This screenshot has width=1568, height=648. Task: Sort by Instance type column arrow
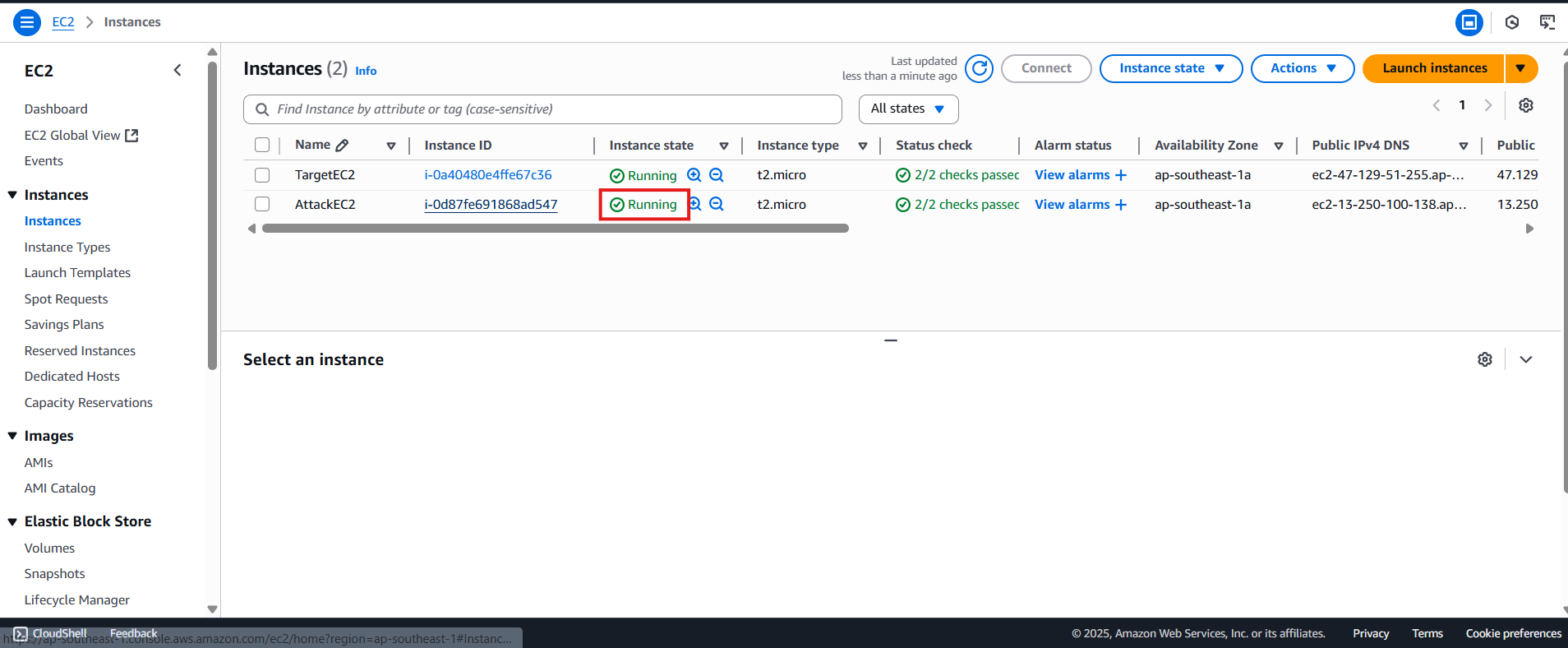click(x=863, y=146)
